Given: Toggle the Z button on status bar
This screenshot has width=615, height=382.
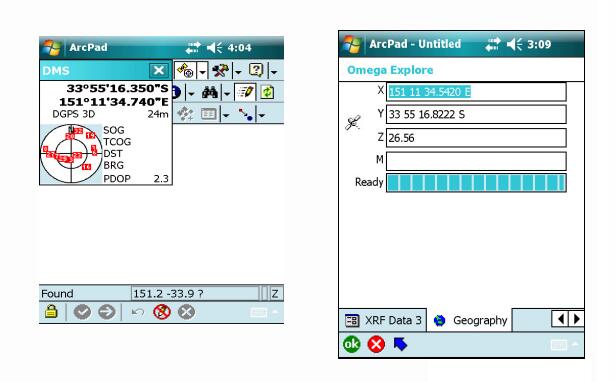Looking at the screenshot, I should [275, 293].
